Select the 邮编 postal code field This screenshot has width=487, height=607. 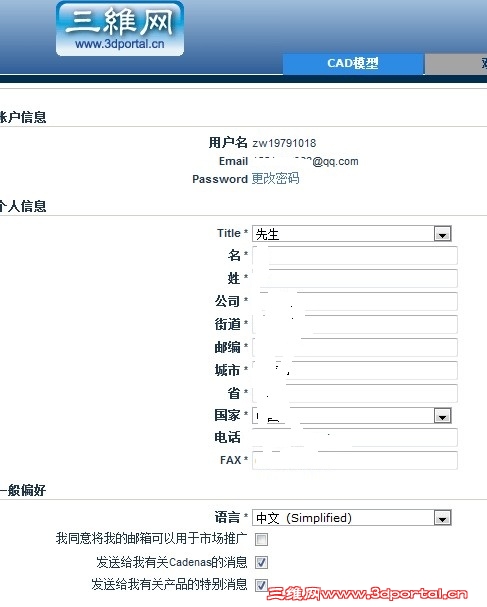(x=355, y=347)
